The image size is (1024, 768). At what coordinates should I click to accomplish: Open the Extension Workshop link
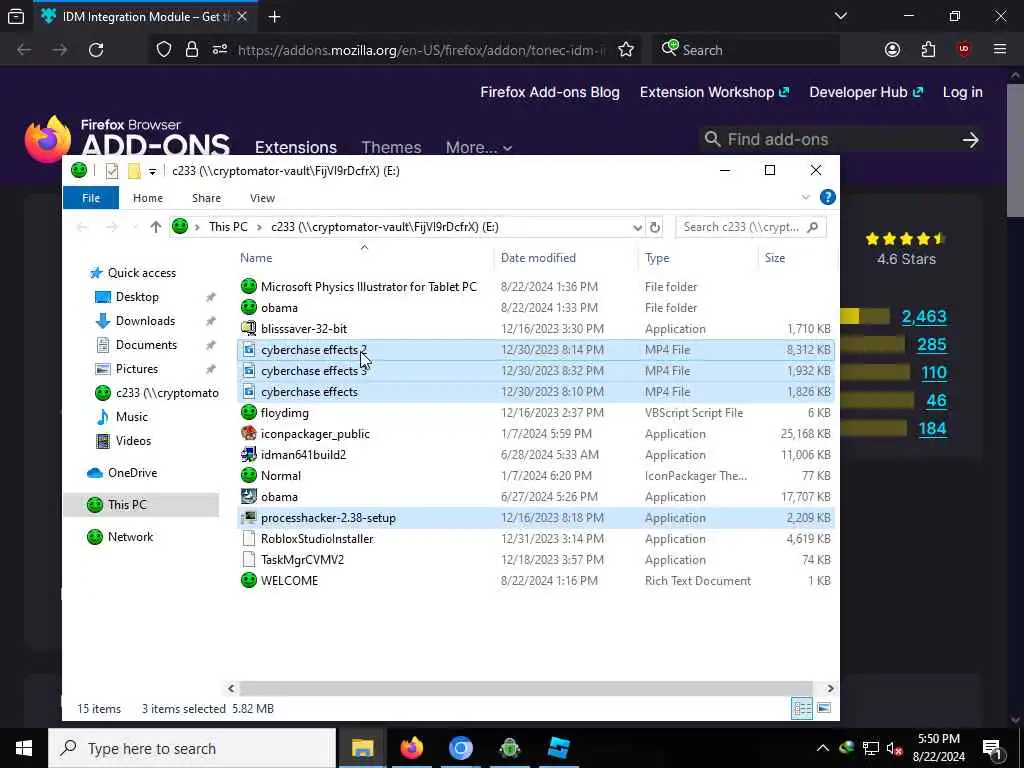[x=714, y=92]
